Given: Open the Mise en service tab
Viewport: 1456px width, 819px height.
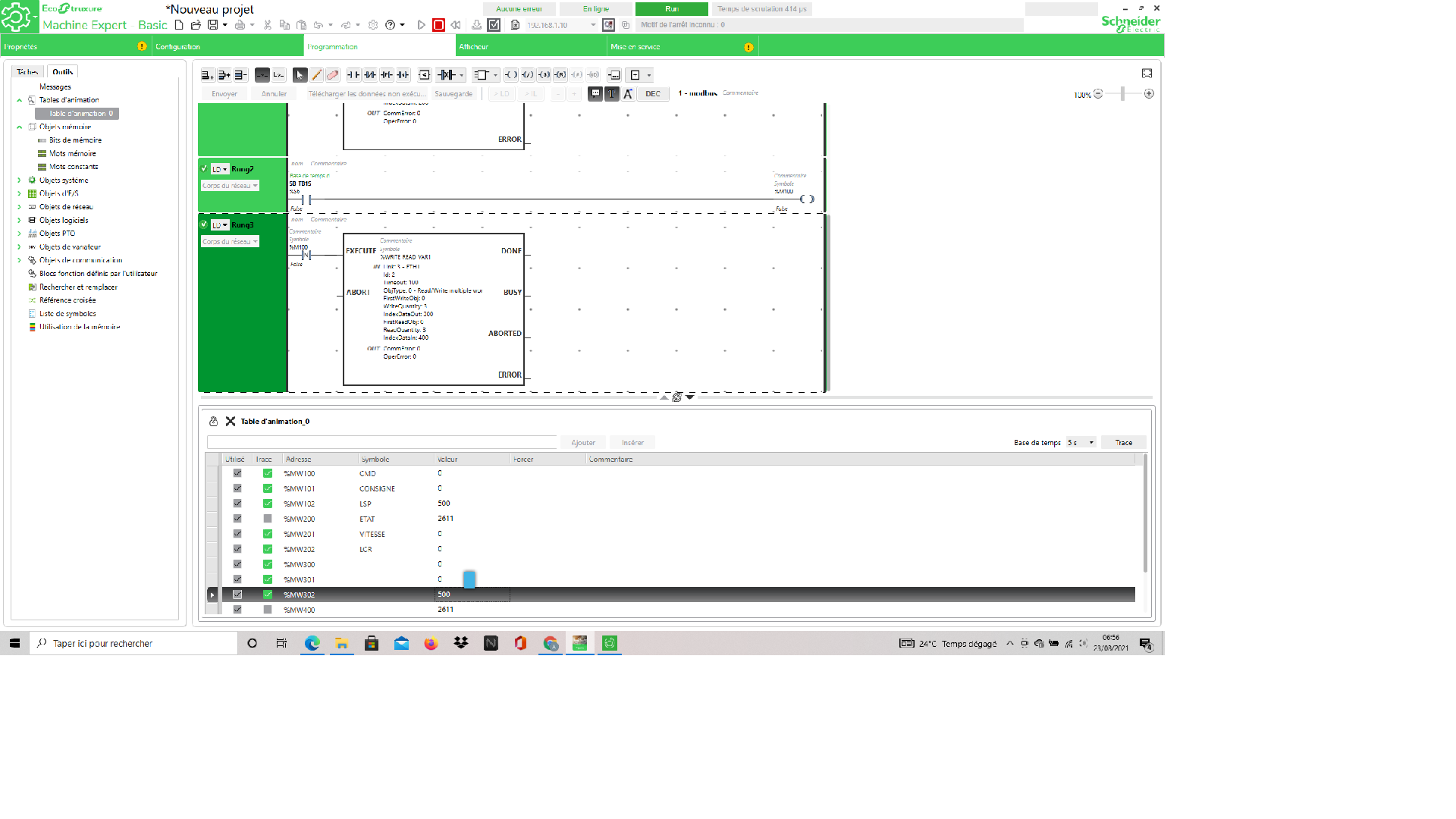Looking at the screenshot, I should 635,47.
